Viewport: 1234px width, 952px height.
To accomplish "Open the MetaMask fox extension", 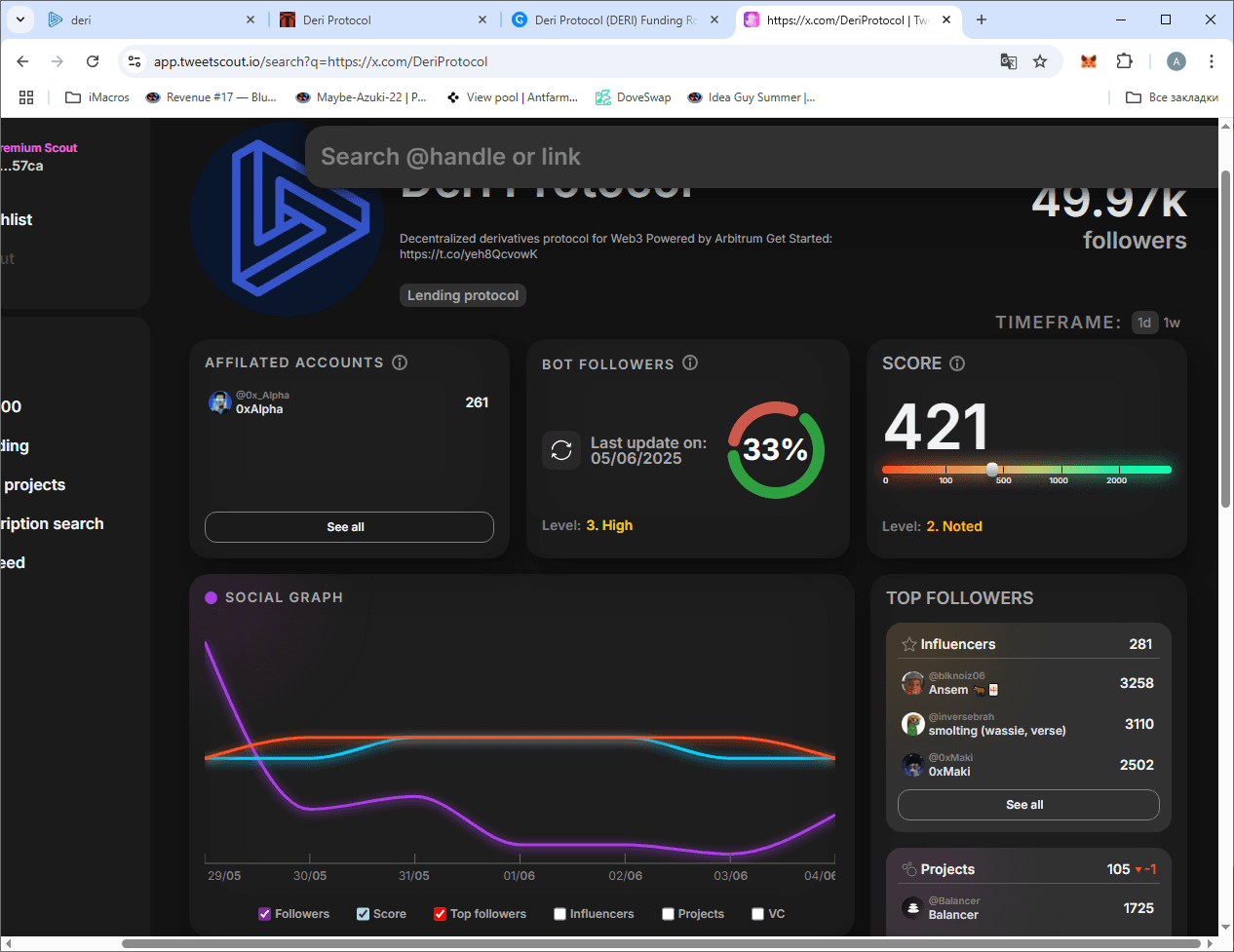I will [x=1089, y=61].
